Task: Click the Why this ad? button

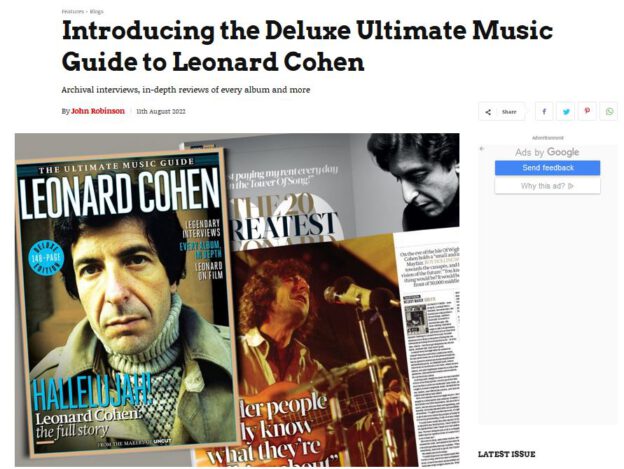Action: (x=548, y=186)
